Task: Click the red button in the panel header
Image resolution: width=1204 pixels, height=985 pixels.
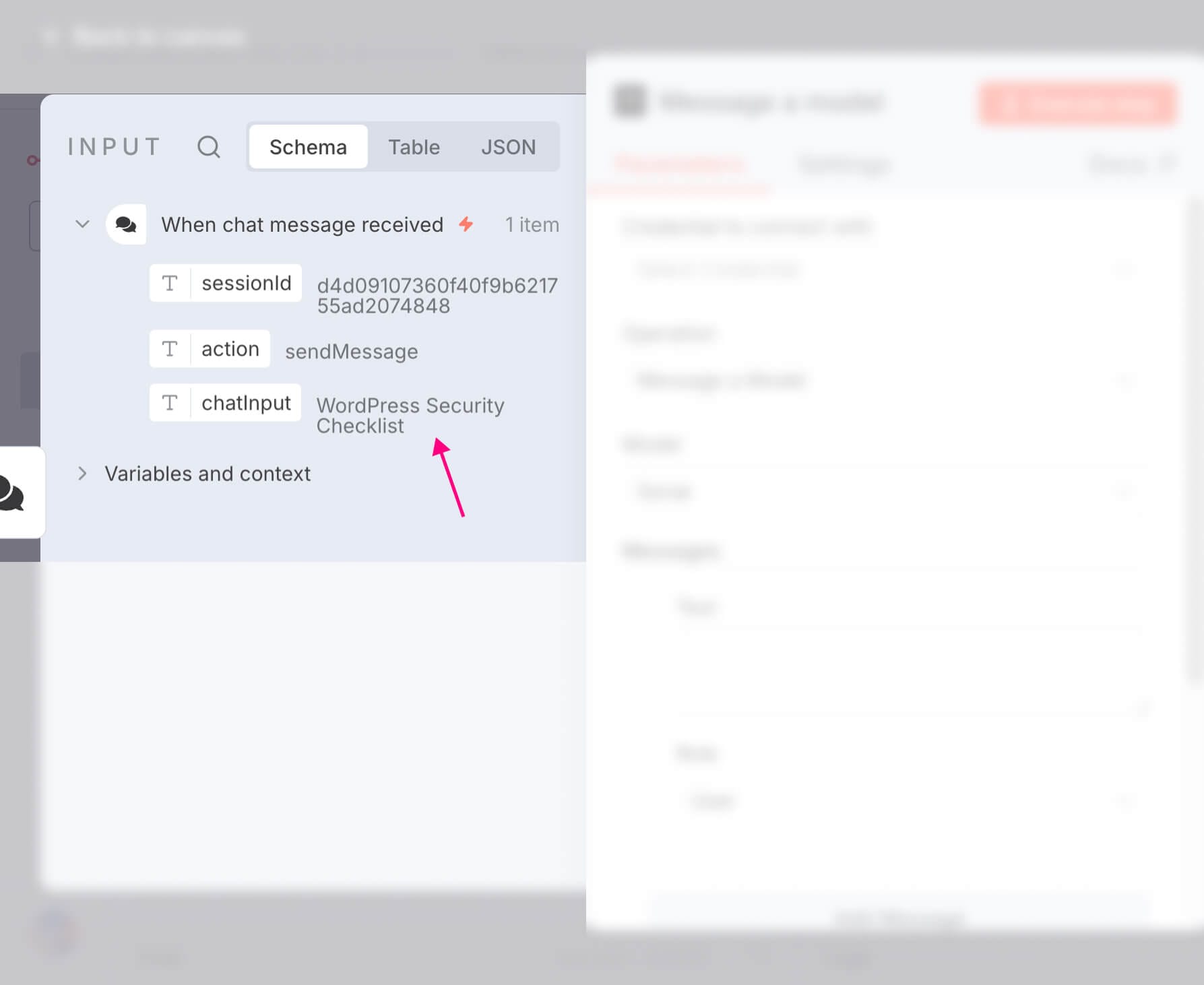Action: (1076, 102)
